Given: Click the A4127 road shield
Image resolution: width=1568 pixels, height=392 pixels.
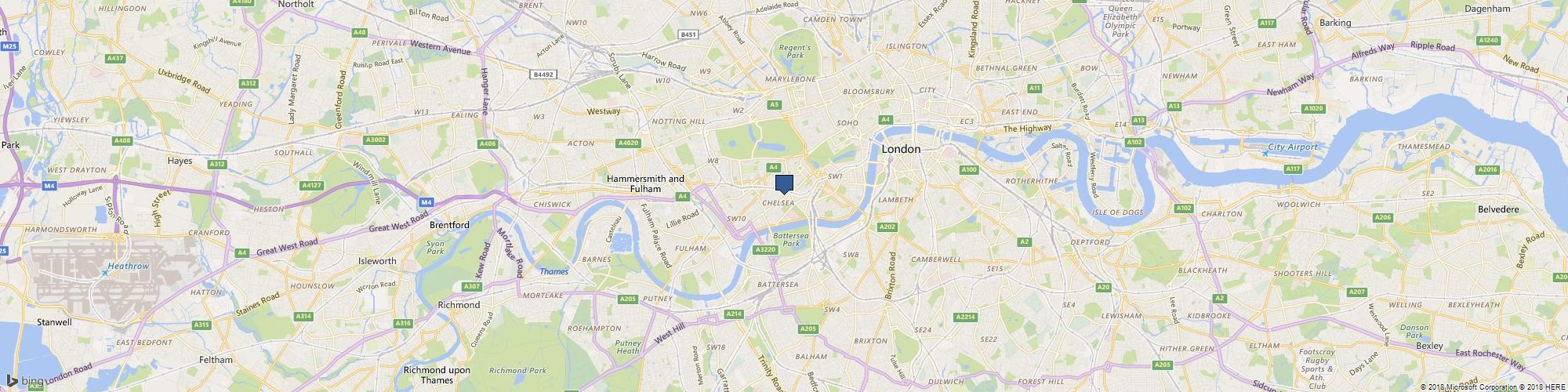Looking at the screenshot, I should click(311, 186).
